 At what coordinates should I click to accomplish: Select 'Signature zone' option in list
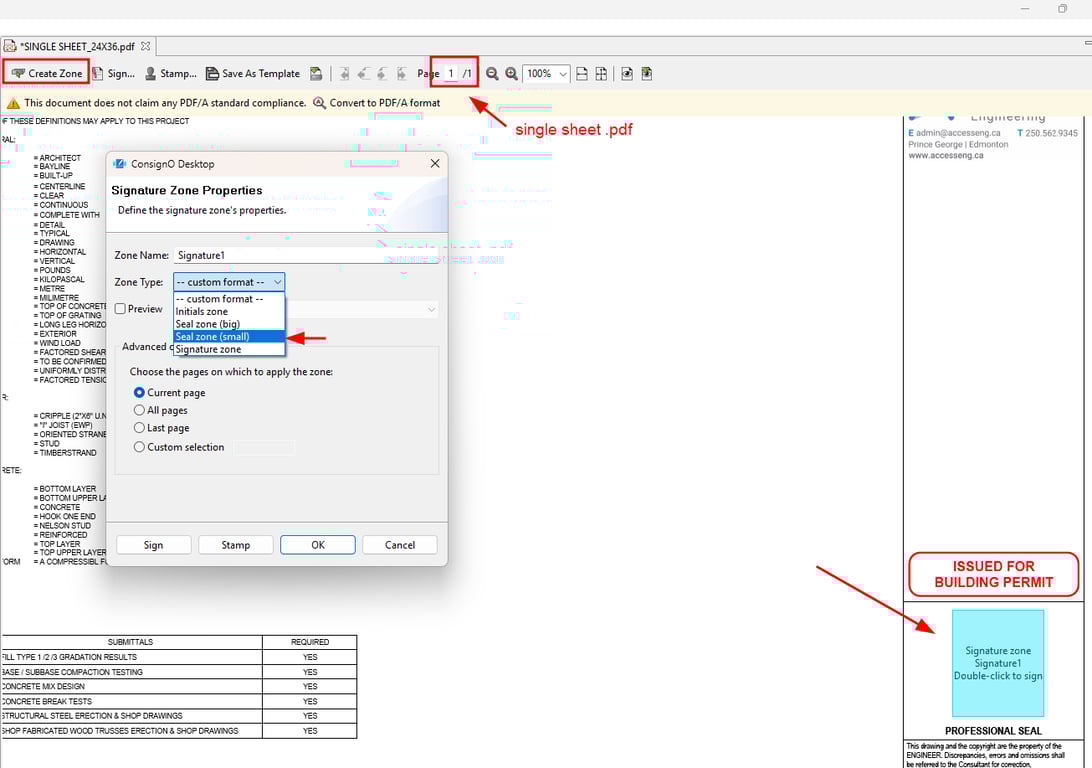click(229, 349)
